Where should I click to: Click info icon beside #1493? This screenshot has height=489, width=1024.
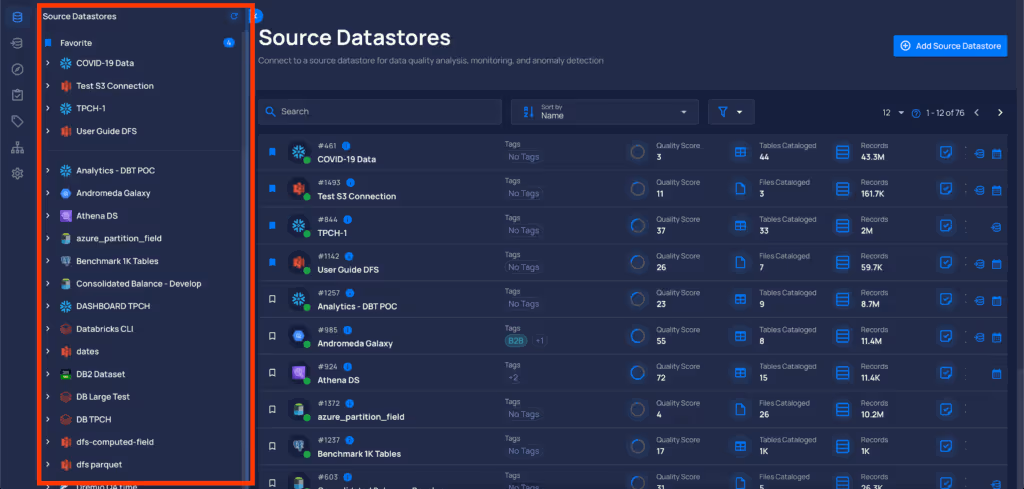pos(351,183)
